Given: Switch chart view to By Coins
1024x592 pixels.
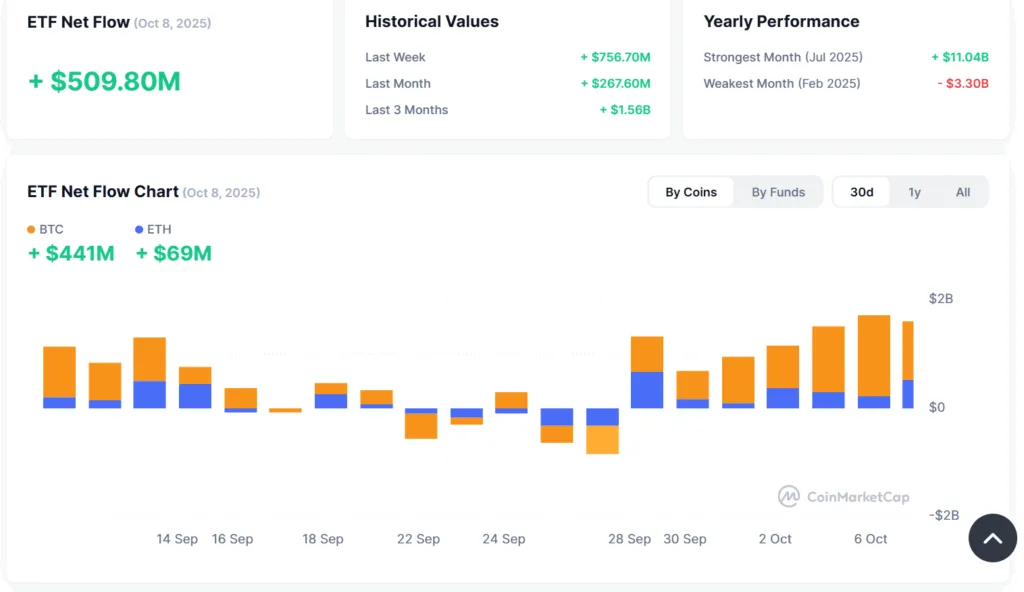Looking at the screenshot, I should coord(691,192).
